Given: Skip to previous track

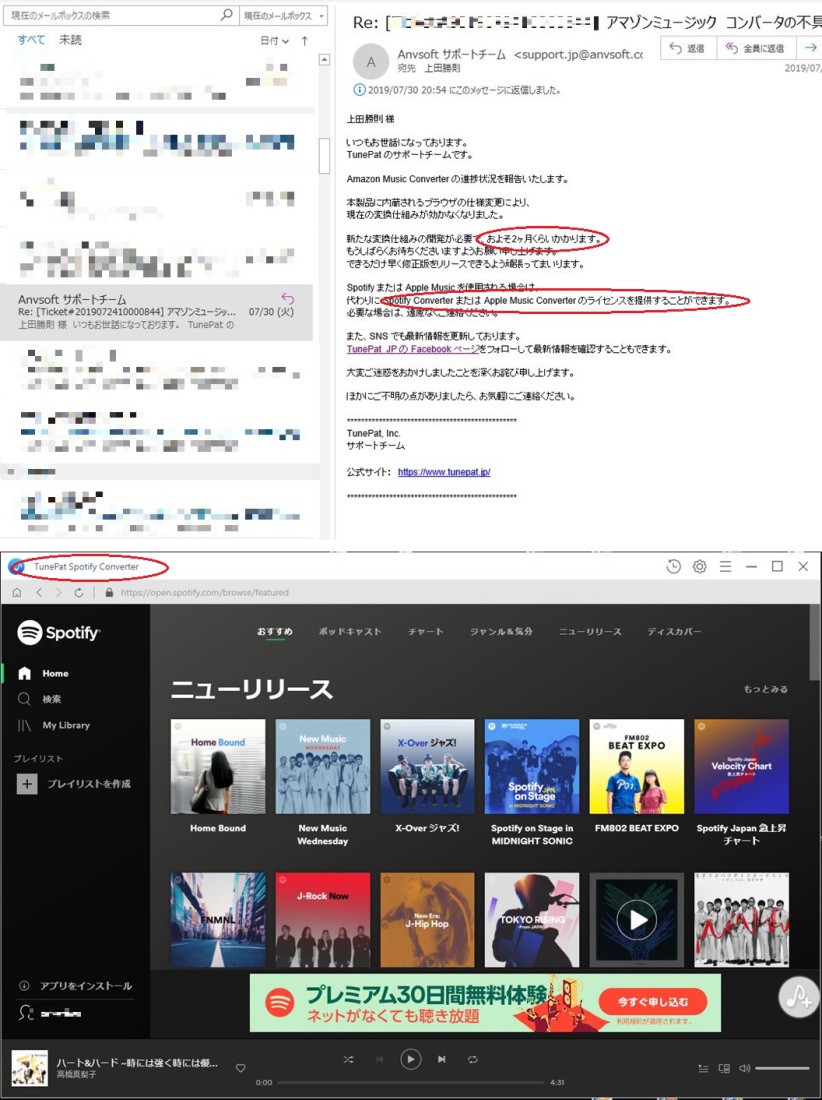Looking at the screenshot, I should 379,1059.
